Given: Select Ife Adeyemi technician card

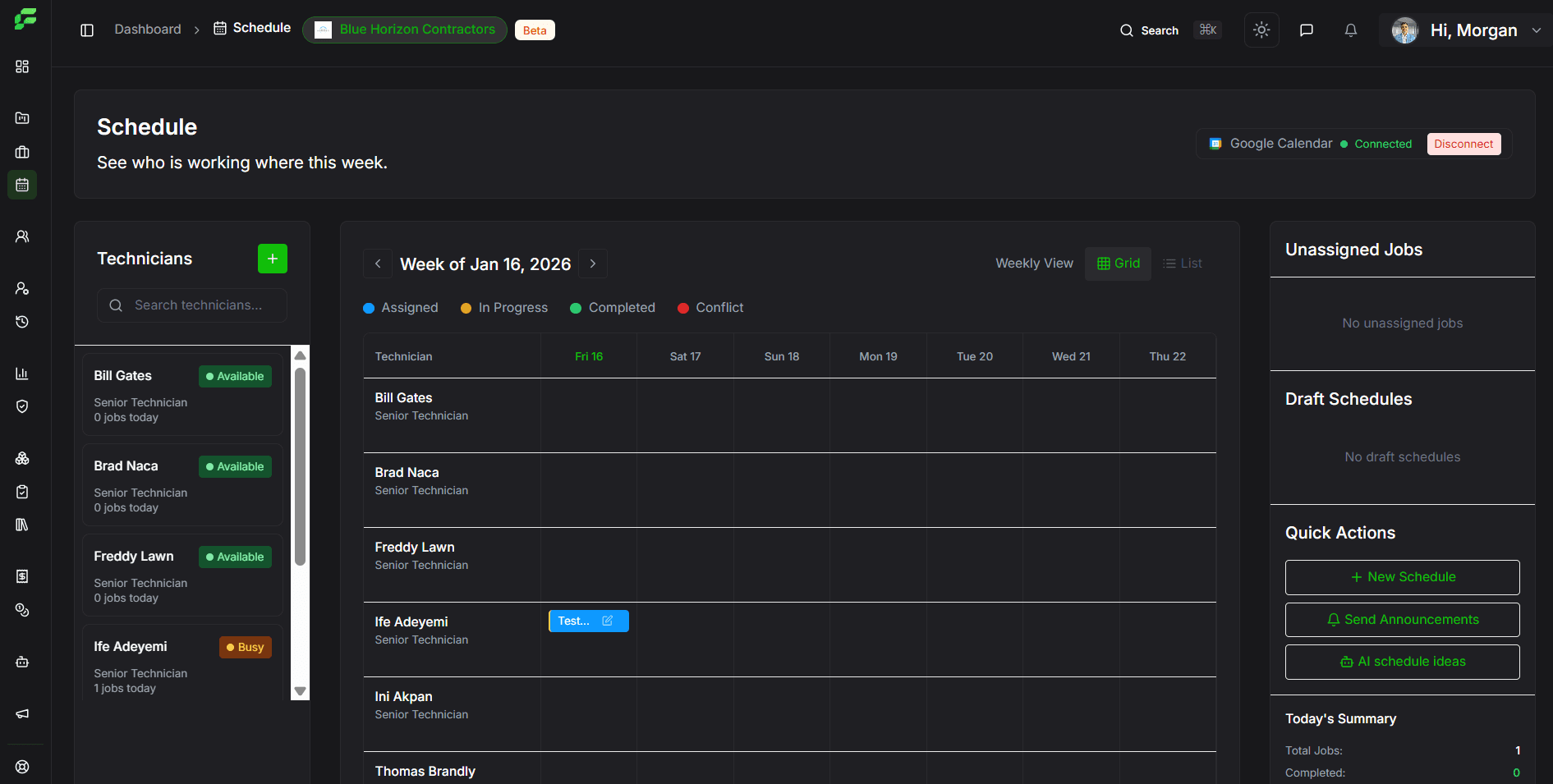Looking at the screenshot, I should click(x=182, y=663).
